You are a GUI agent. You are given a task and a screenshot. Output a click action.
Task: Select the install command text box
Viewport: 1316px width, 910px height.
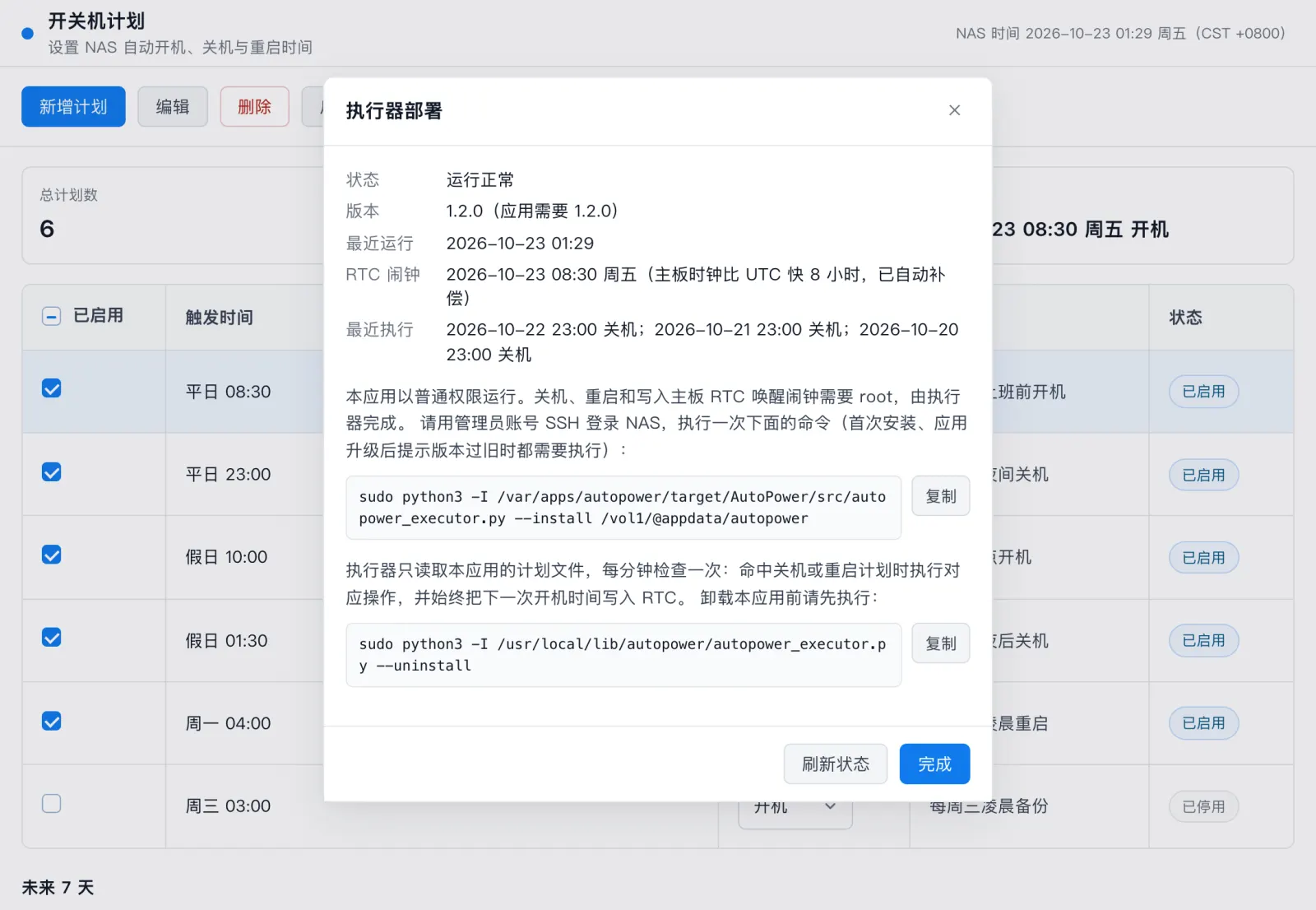[x=623, y=508]
